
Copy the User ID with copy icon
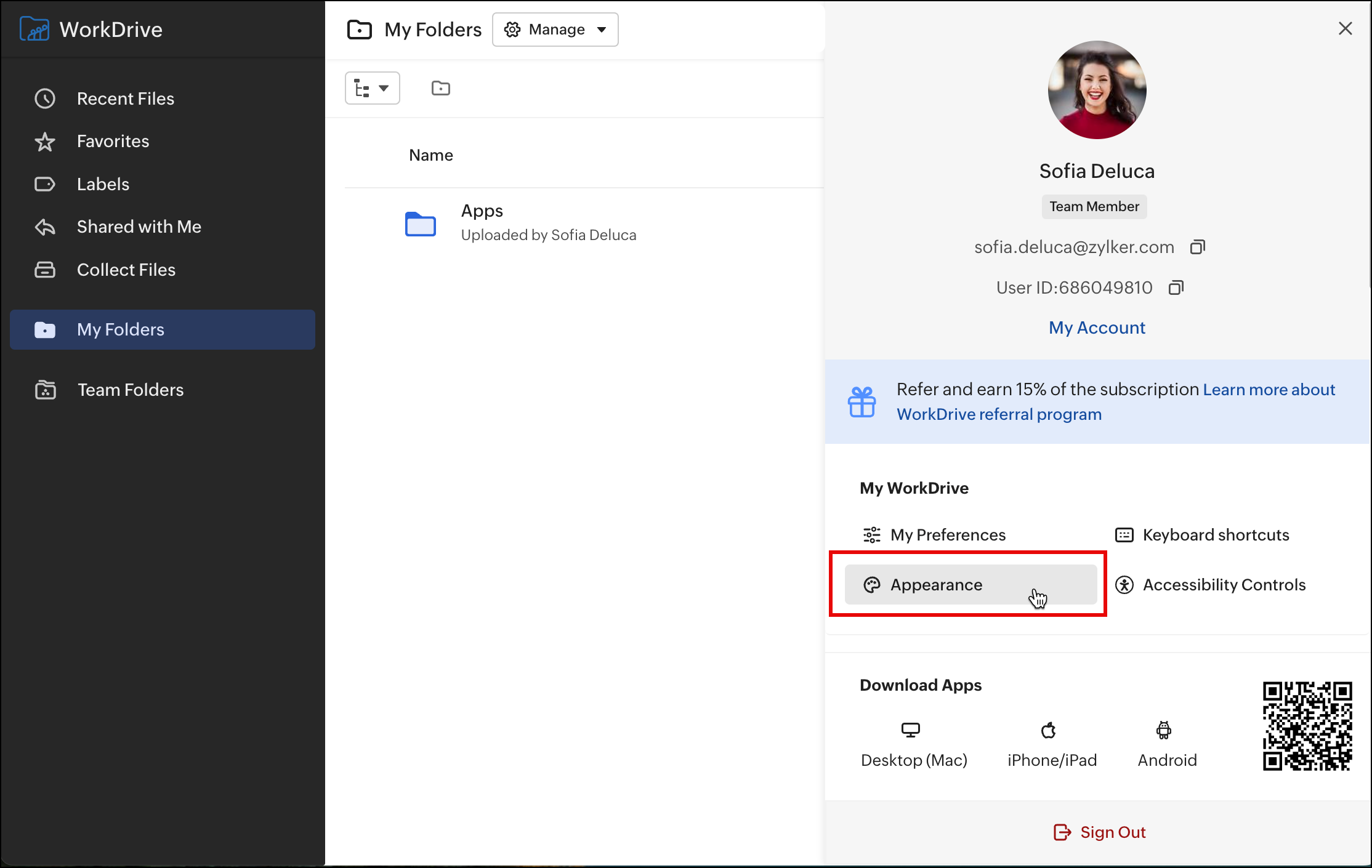click(1176, 287)
